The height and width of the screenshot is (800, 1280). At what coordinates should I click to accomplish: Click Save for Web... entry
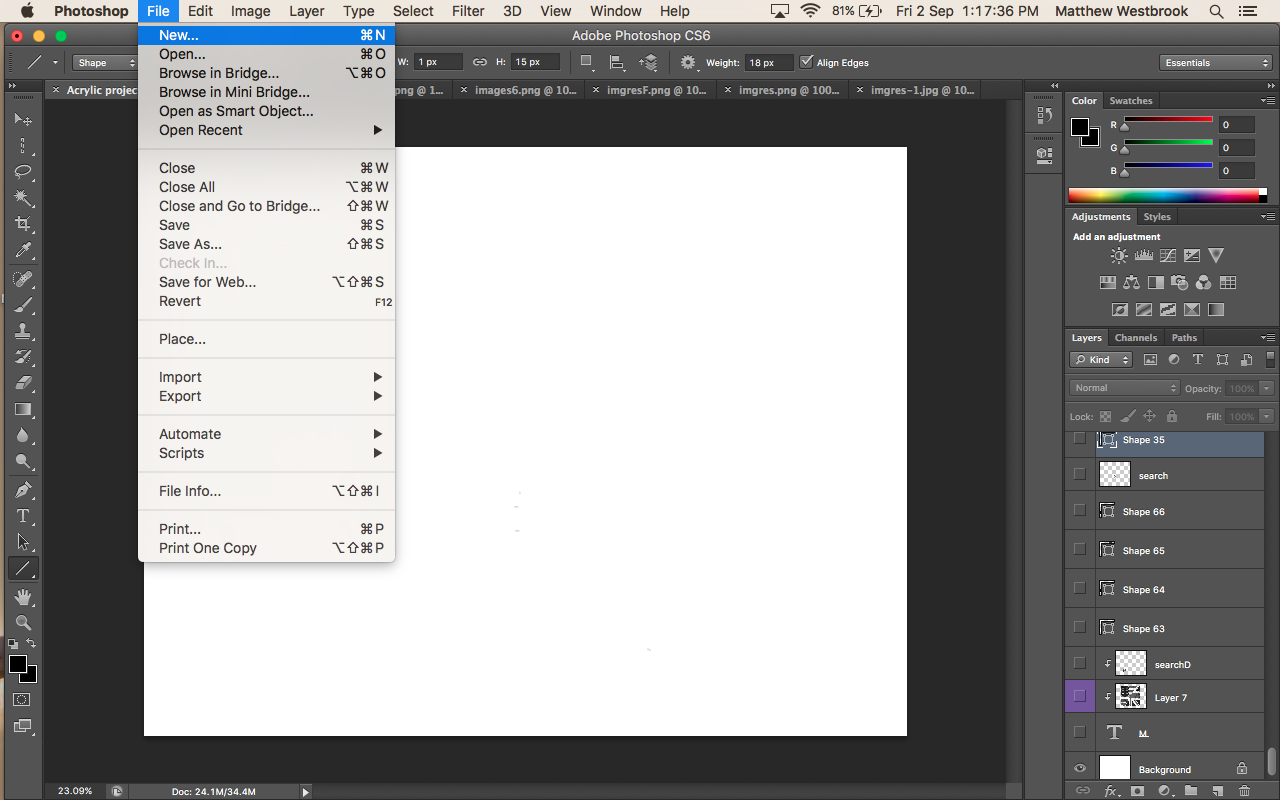point(267,282)
